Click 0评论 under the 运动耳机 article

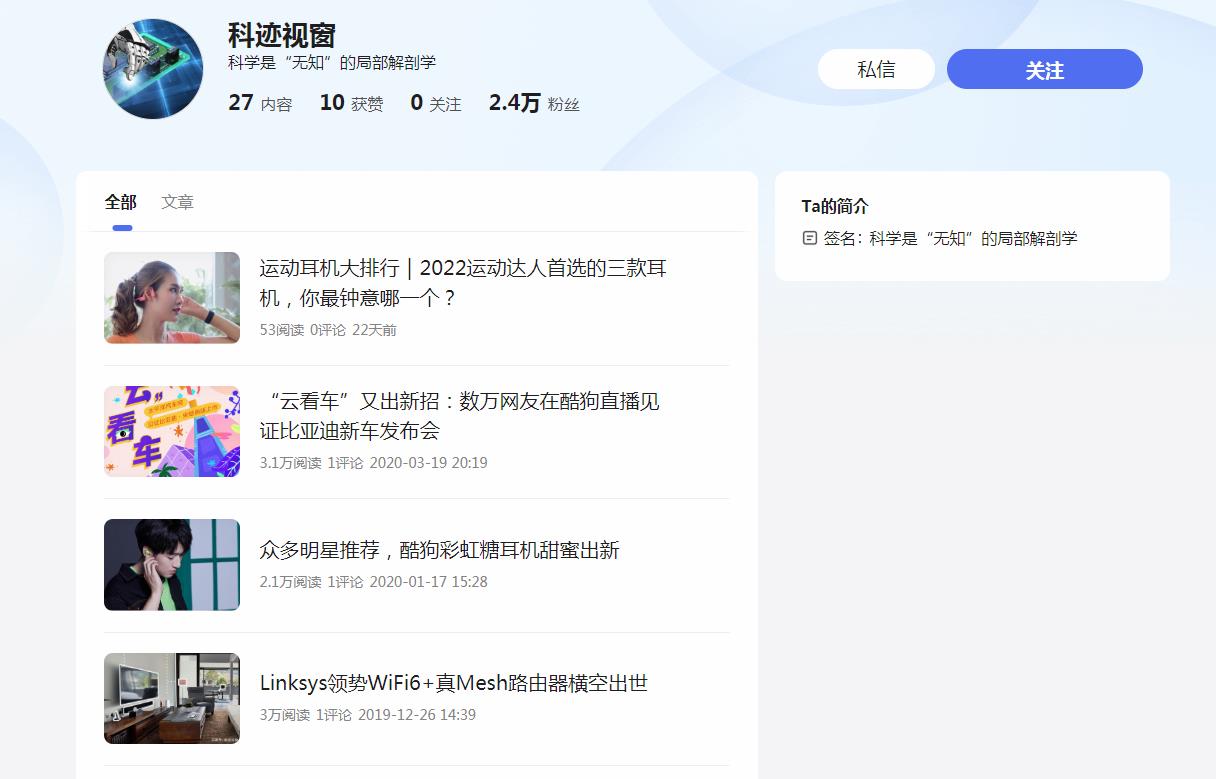click(328, 330)
